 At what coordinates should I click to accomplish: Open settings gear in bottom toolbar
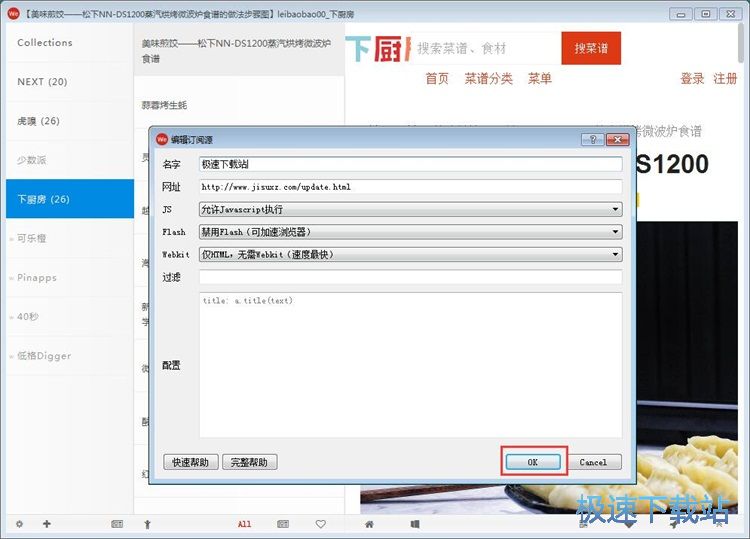[x=19, y=524]
